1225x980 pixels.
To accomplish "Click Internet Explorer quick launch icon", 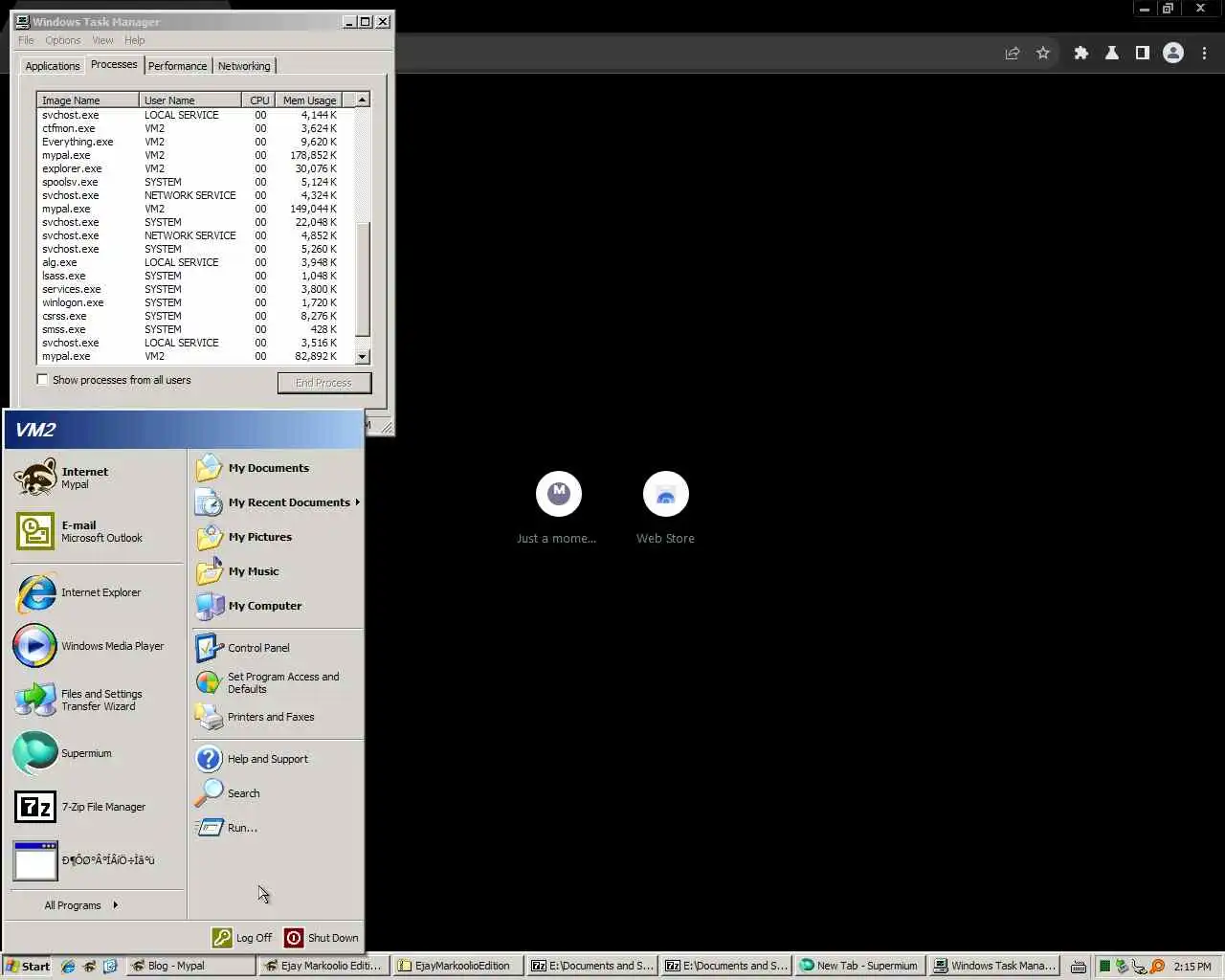I will (68, 967).
